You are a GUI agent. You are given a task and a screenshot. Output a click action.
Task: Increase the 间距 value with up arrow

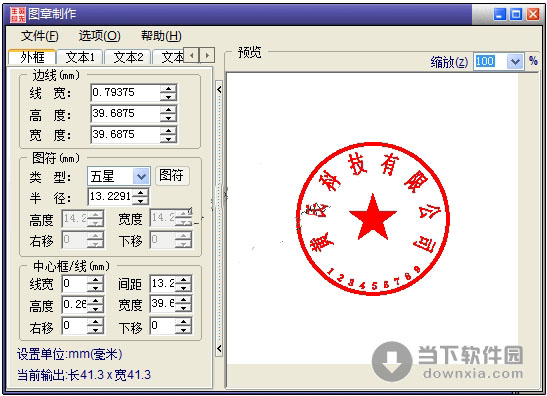coord(183,280)
